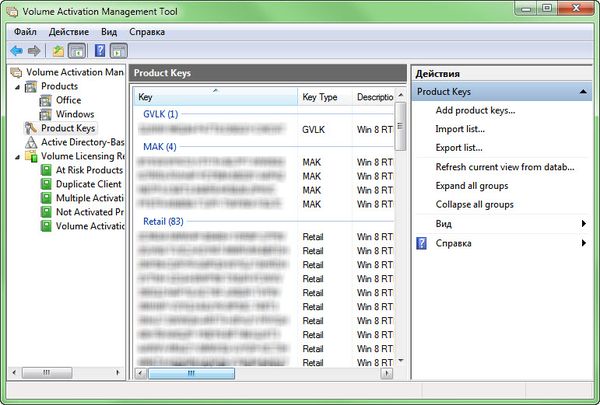Click Refresh current view from database
Viewport: 600px width, 405px height.
click(505, 167)
